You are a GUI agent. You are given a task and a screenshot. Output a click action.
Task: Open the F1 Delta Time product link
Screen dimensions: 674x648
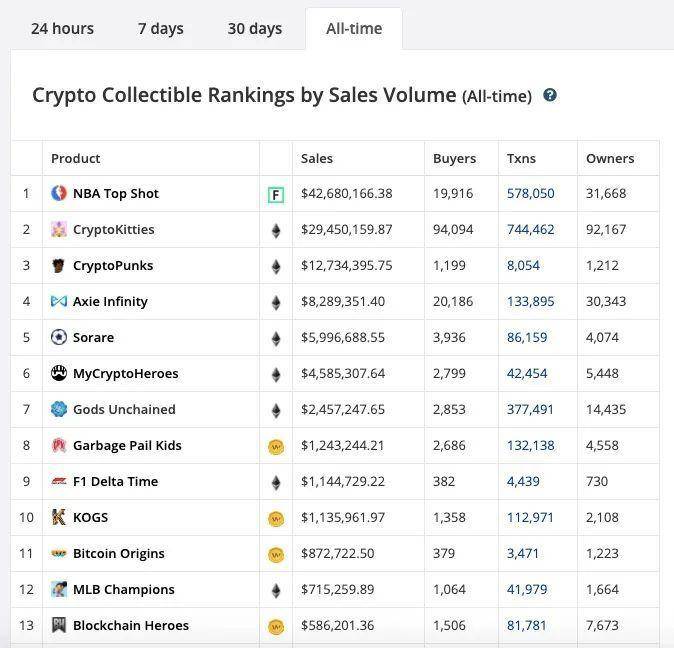point(115,482)
